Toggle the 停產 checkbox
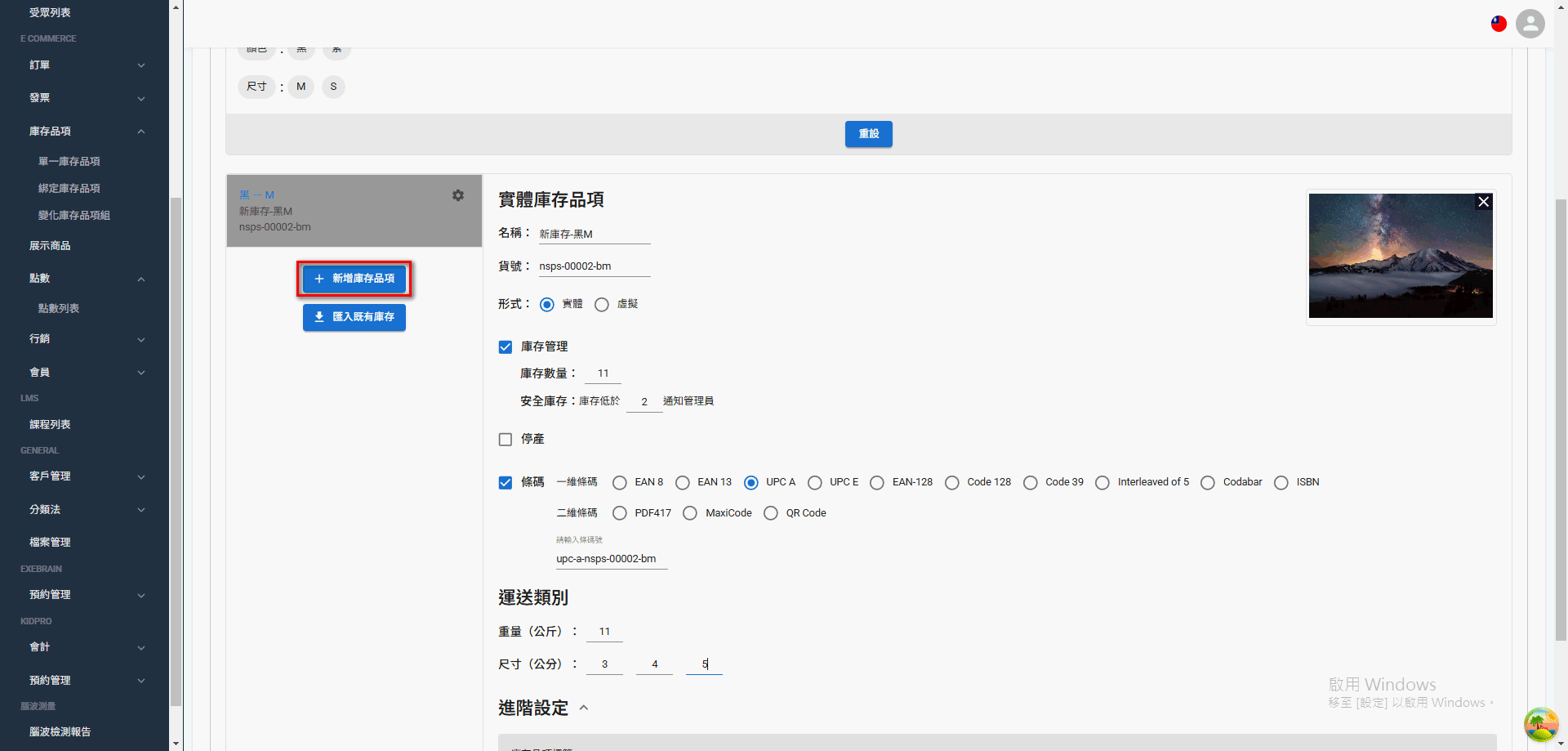1568x751 pixels. tap(506, 440)
